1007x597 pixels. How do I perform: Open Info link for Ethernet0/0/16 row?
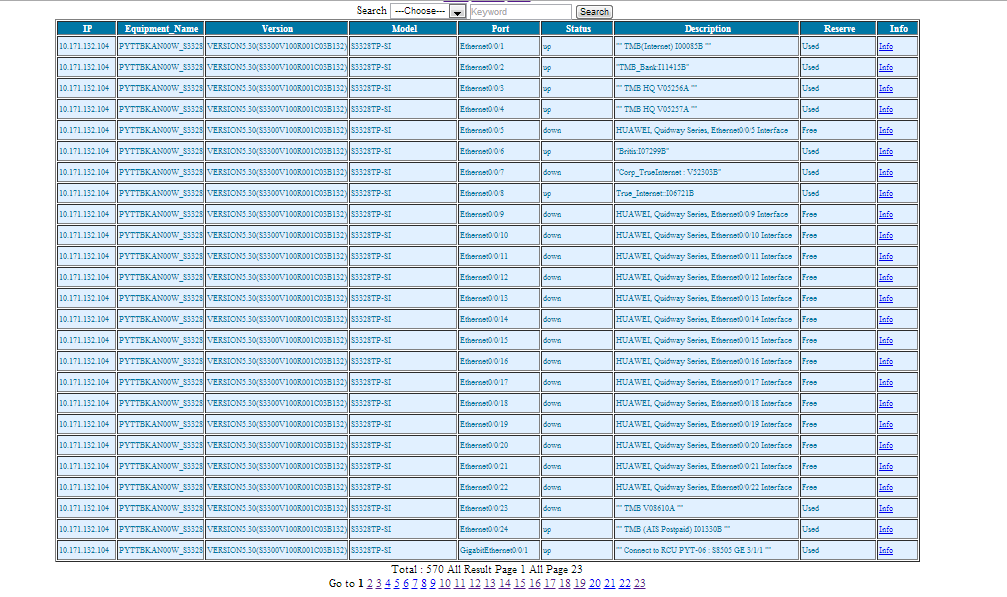point(886,361)
